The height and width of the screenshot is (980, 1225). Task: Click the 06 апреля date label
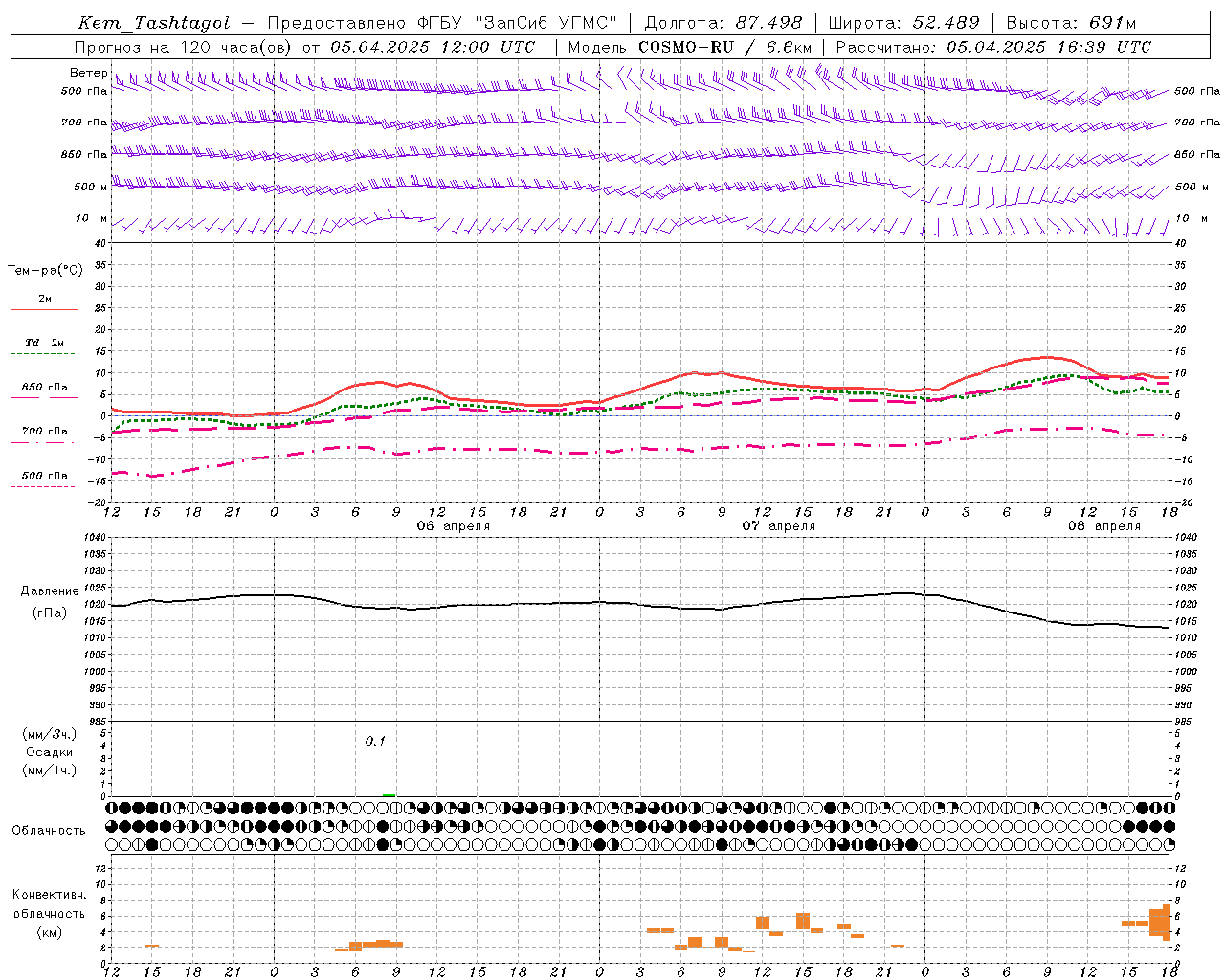click(453, 526)
